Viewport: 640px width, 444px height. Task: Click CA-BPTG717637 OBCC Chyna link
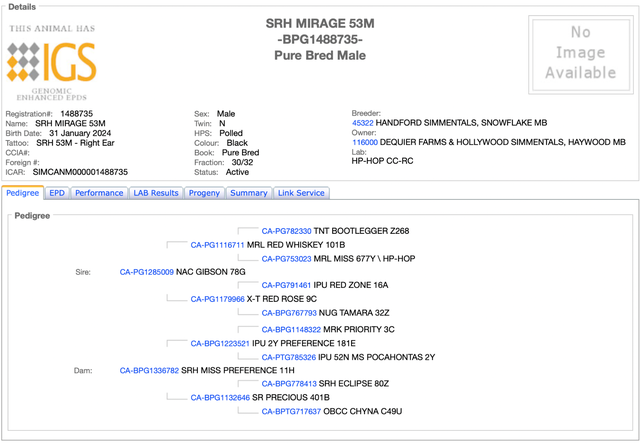[291, 411]
